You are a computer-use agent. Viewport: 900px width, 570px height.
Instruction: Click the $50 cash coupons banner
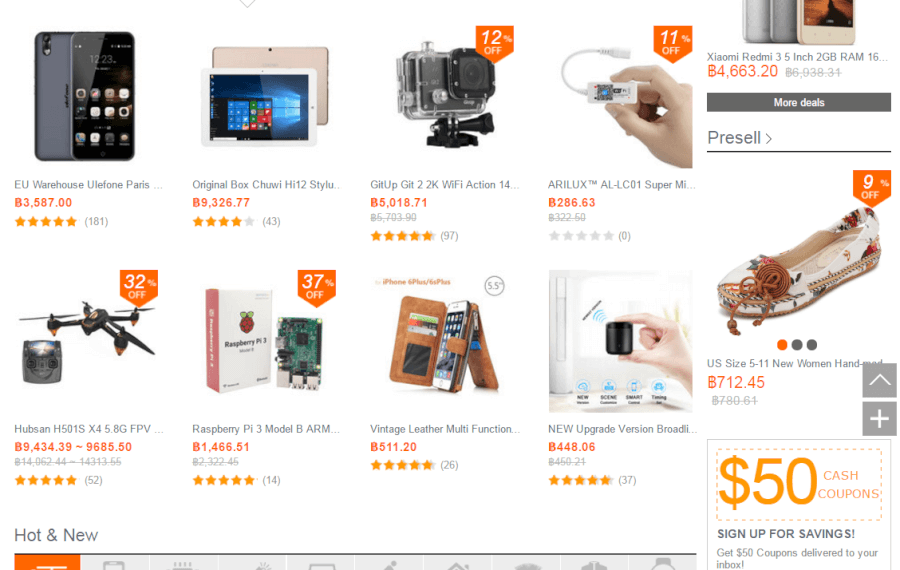point(798,484)
